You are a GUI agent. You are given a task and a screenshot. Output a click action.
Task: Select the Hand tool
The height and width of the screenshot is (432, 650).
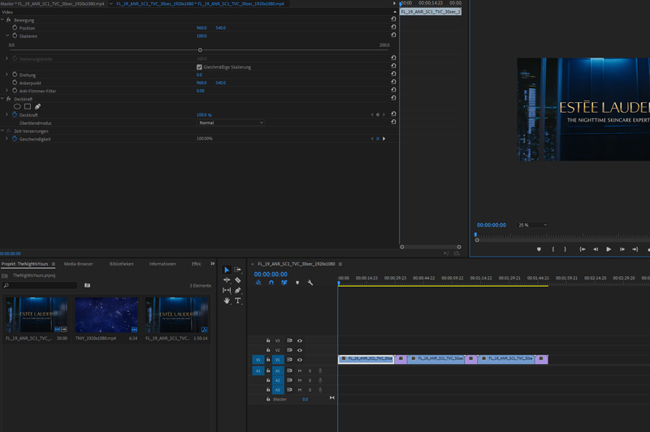[227, 300]
